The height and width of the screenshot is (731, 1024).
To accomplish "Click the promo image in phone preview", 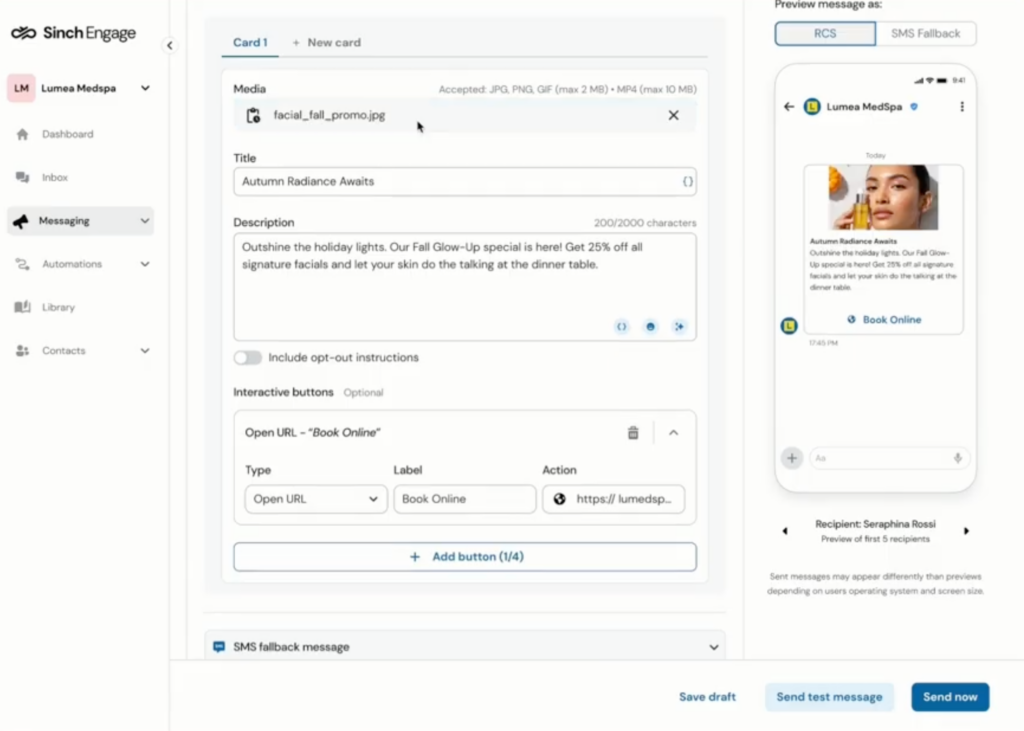I will click(884, 197).
